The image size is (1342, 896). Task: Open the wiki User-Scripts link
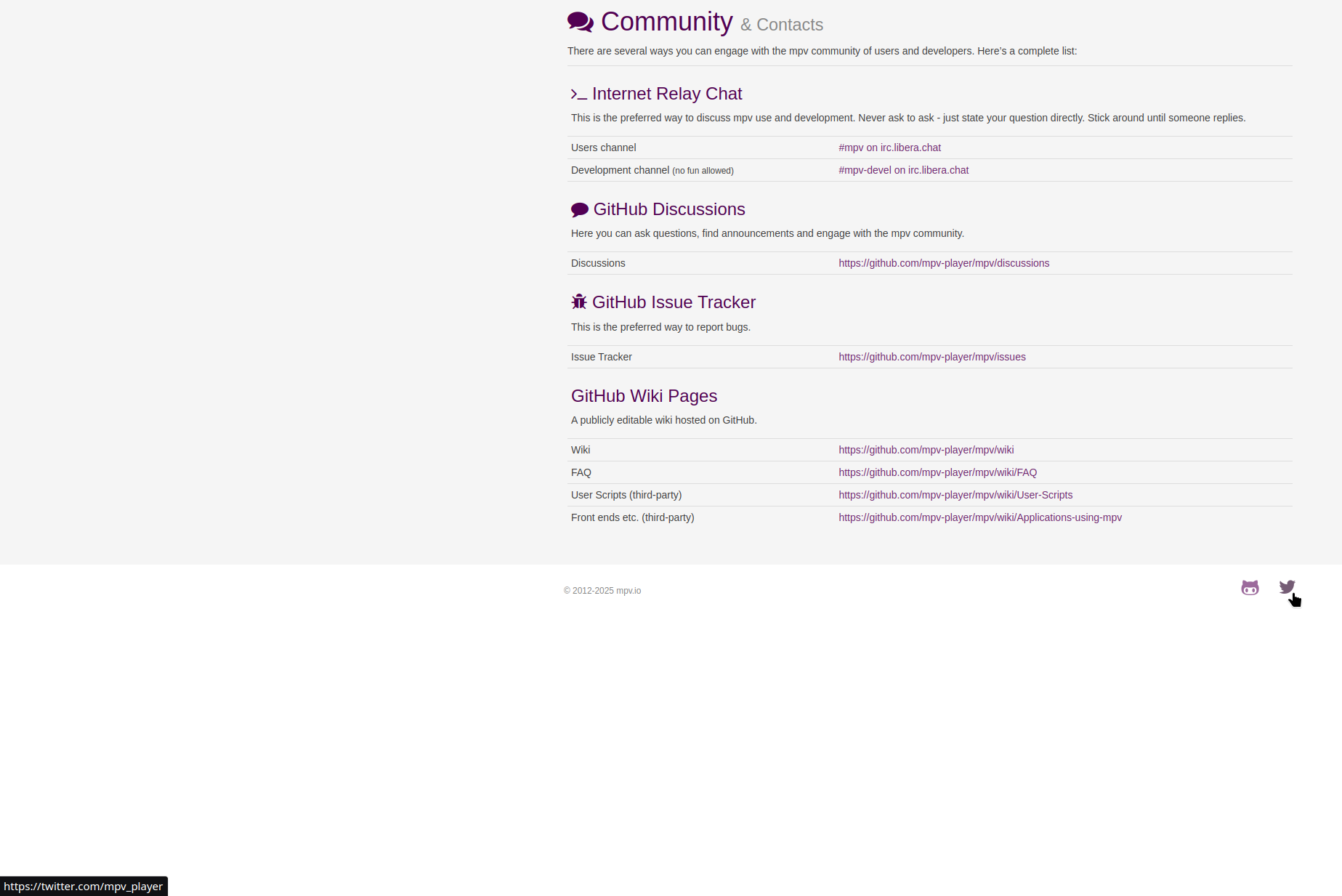tap(955, 495)
